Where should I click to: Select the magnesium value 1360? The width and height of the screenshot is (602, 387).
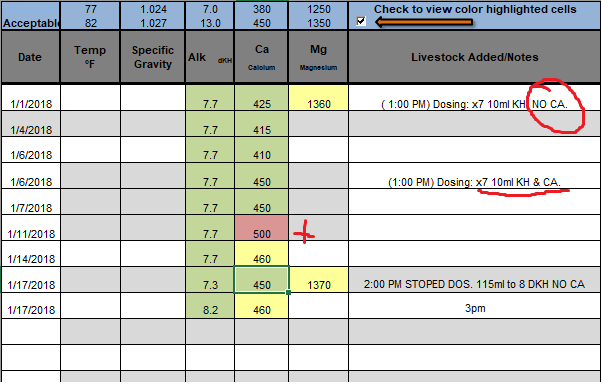point(318,98)
